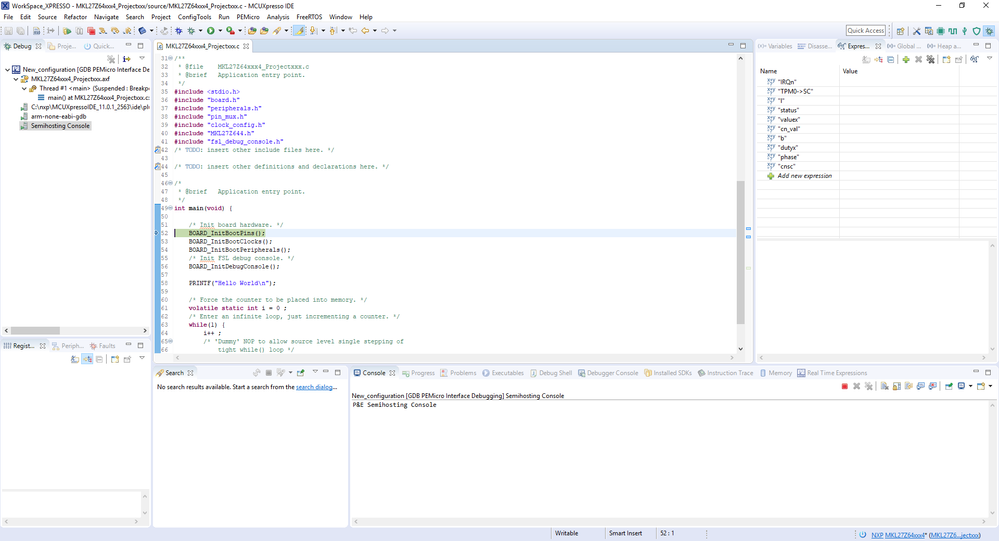Open the PEMicro menu

pyautogui.click(x=248, y=17)
